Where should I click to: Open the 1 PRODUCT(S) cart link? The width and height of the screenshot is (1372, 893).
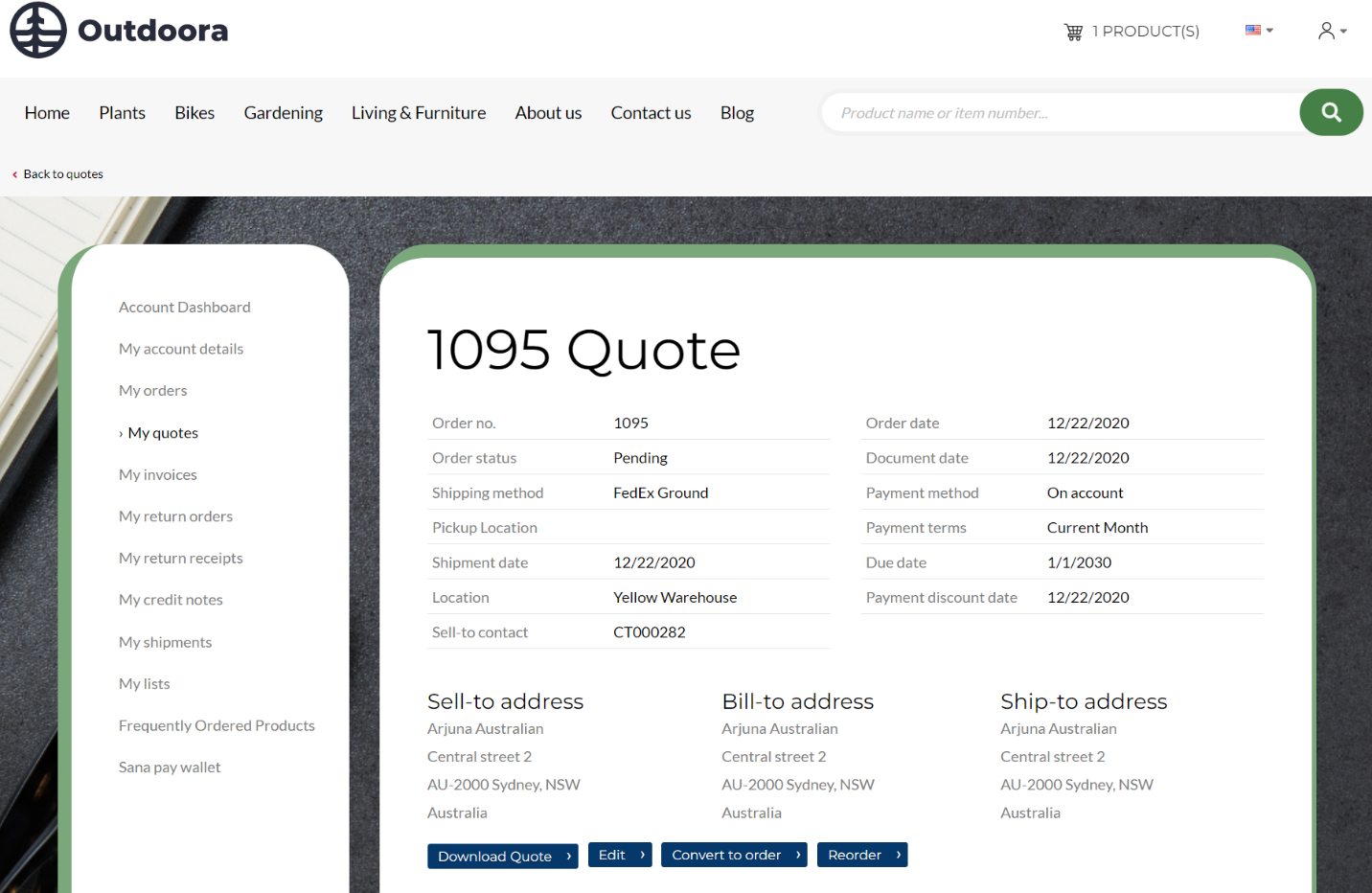click(1146, 32)
